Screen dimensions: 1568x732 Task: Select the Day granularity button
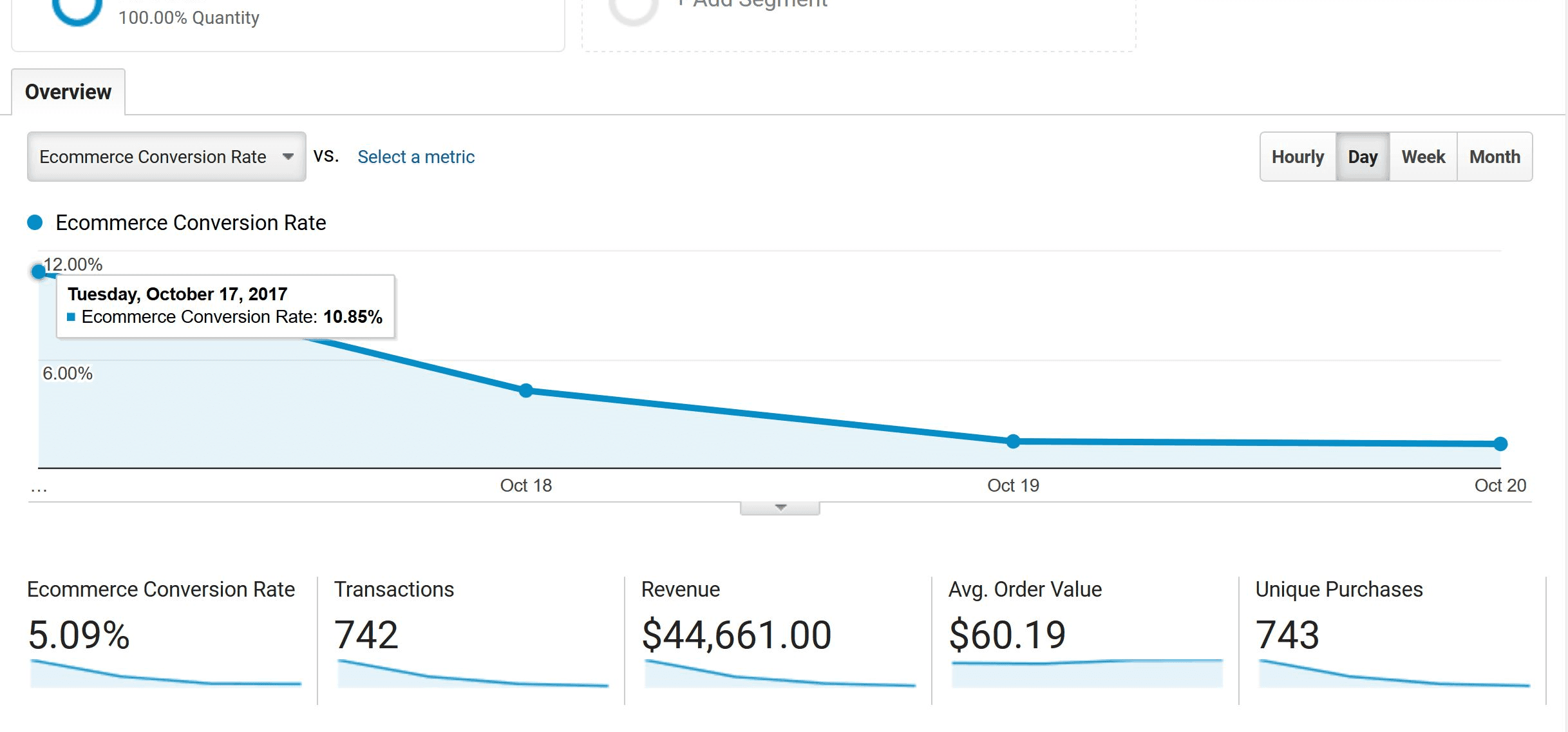pyautogui.click(x=1362, y=157)
